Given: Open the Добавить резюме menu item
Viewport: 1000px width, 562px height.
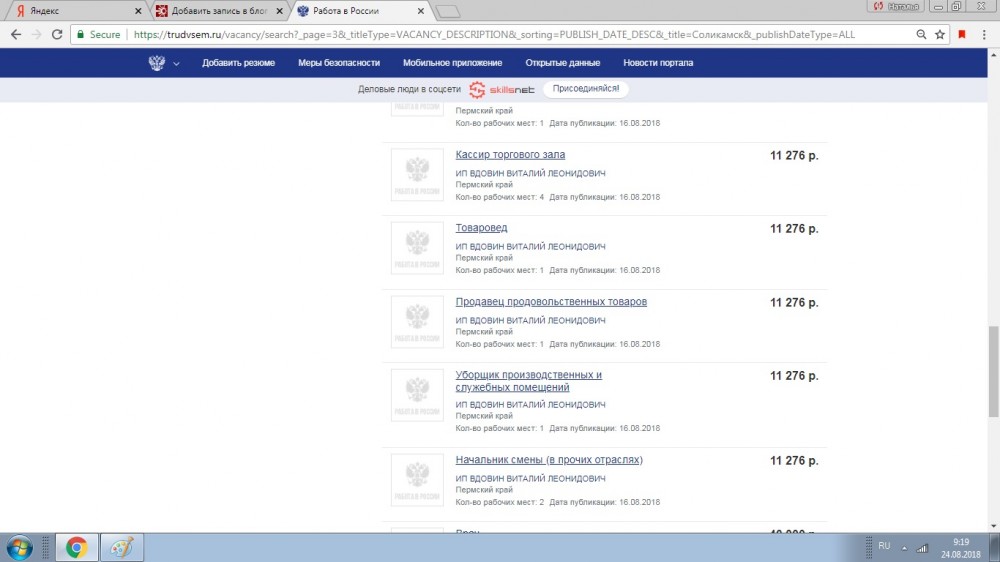Looking at the screenshot, I should (x=238, y=63).
